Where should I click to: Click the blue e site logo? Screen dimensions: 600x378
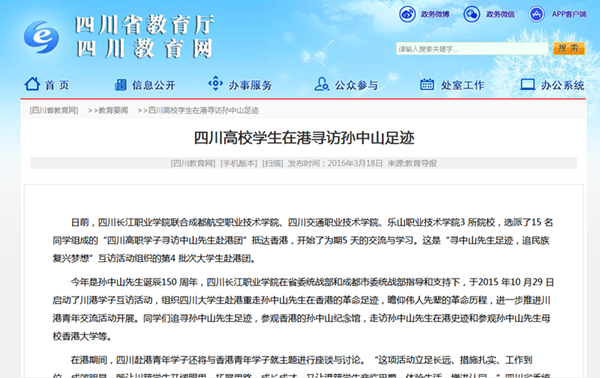pos(41,37)
